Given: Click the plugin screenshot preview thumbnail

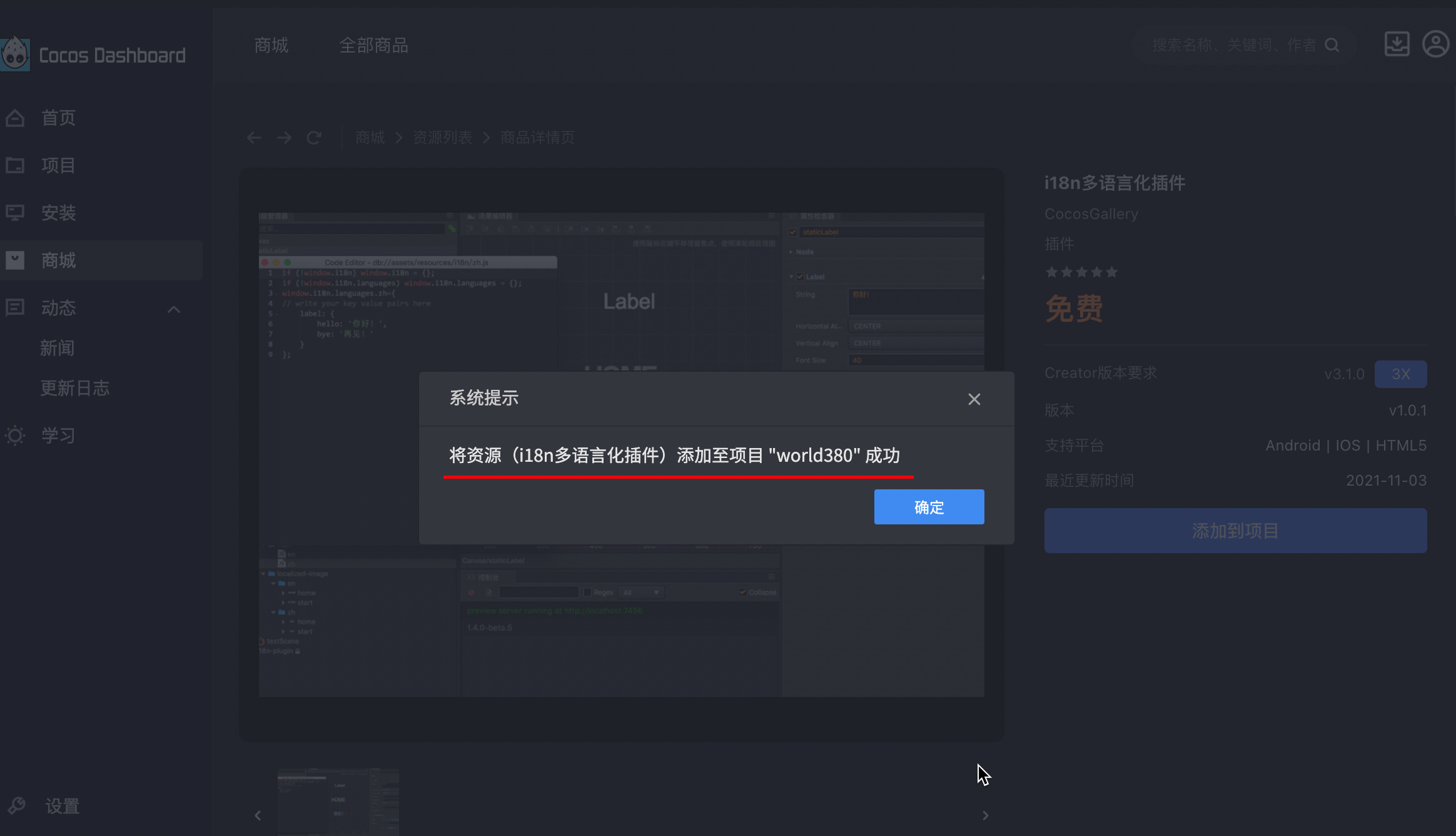Looking at the screenshot, I should (338, 801).
